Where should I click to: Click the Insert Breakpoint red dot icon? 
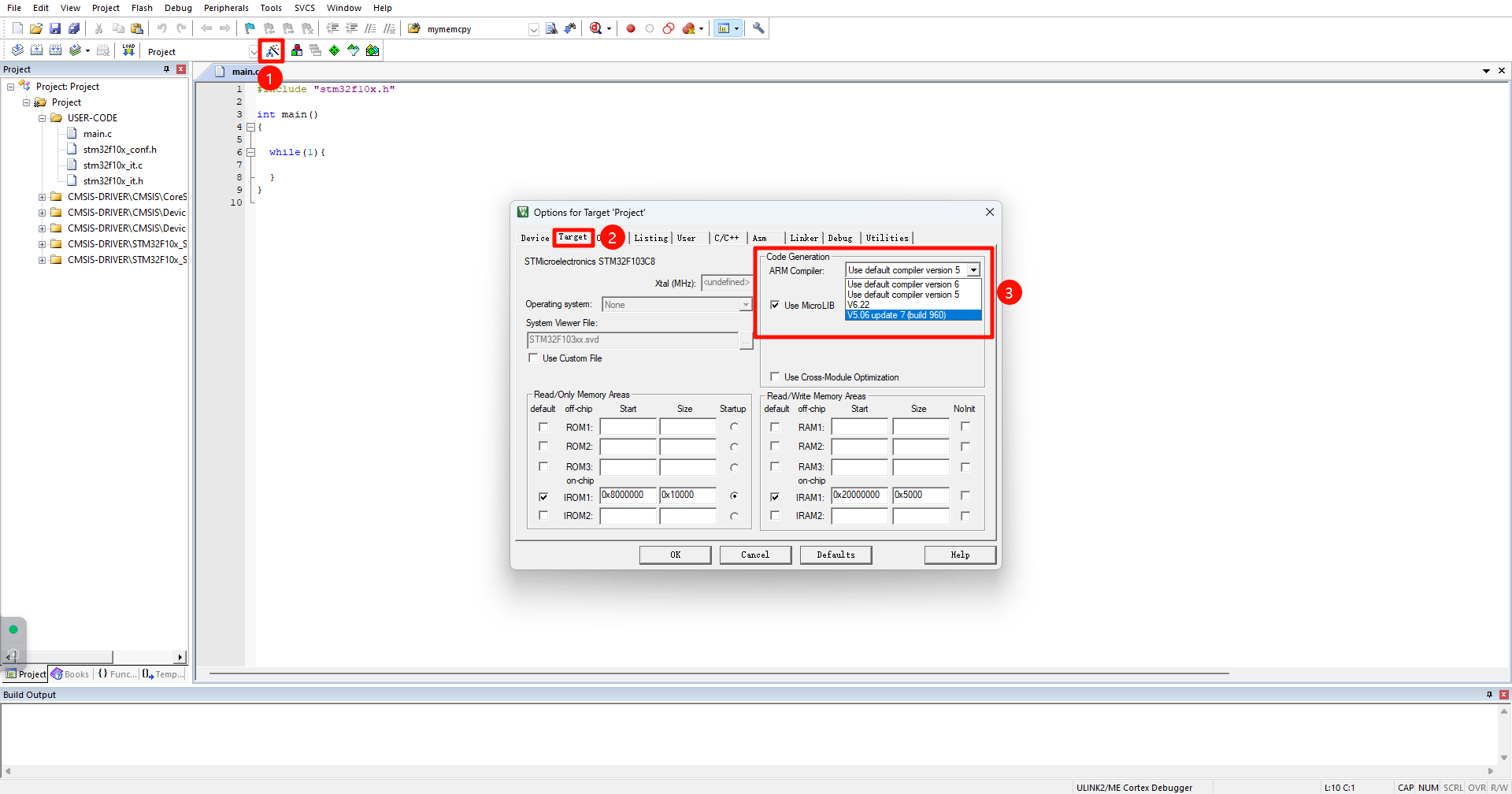point(631,28)
